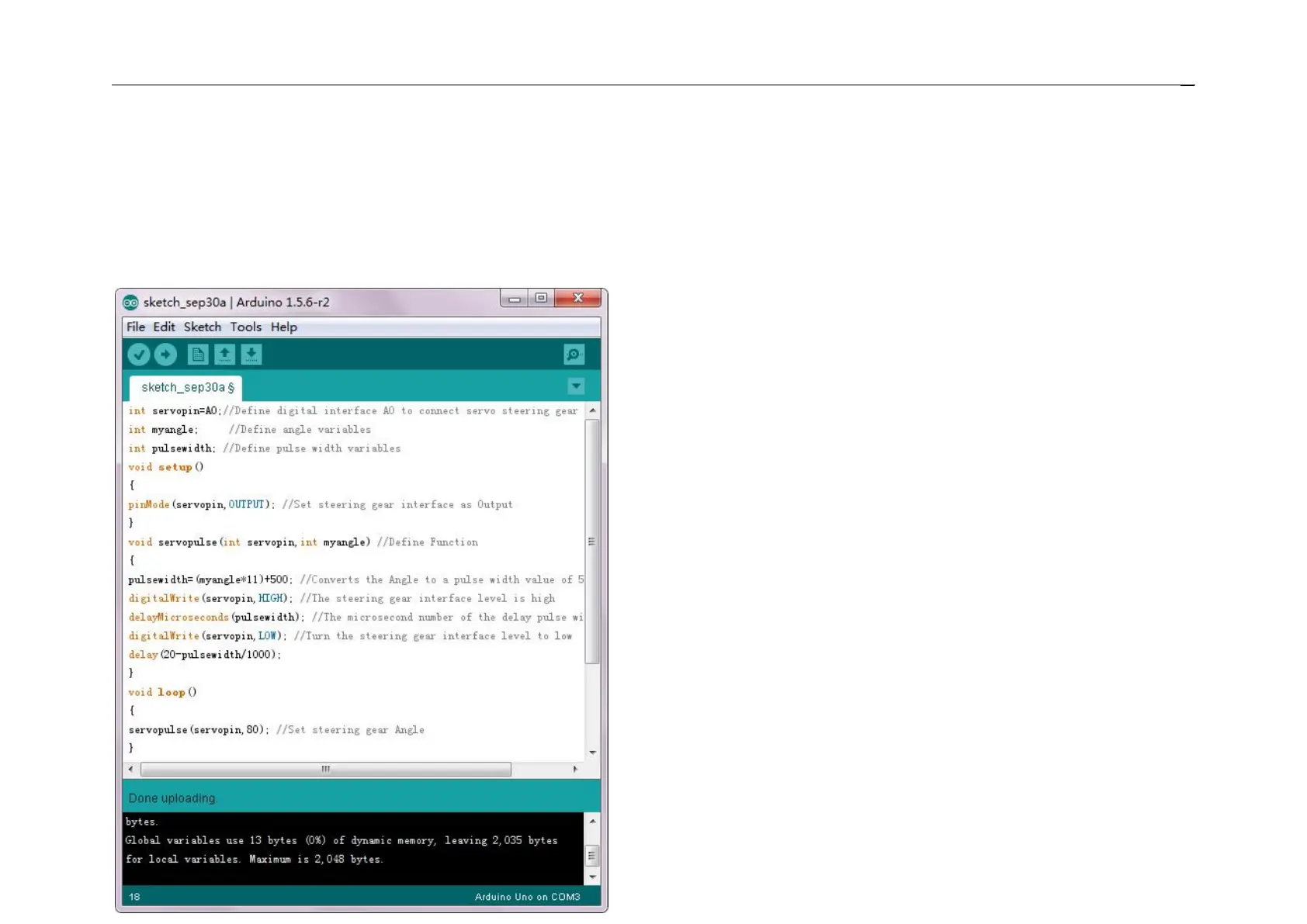Open the File menu
The image size is (1307, 924).
[x=136, y=327]
